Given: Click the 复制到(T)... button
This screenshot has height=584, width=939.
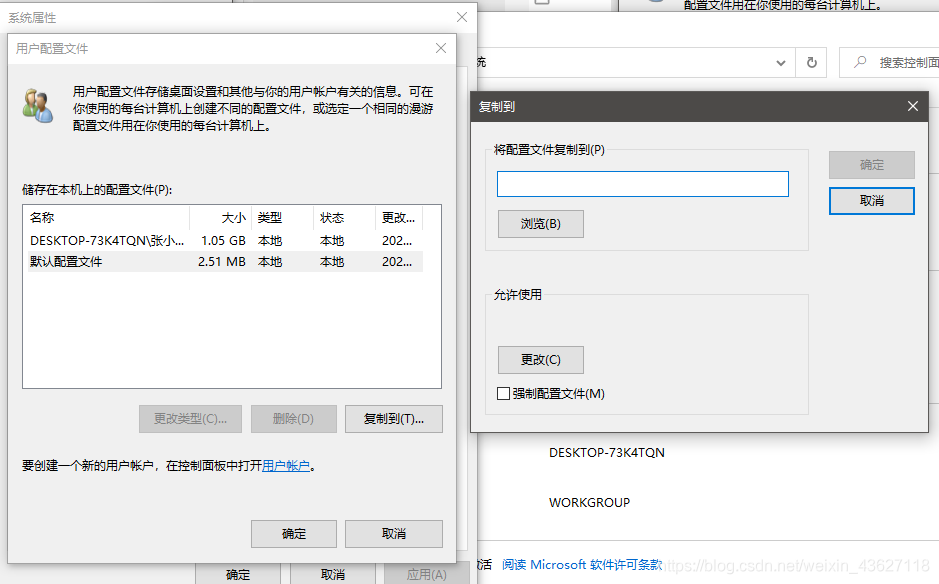Looking at the screenshot, I should click(x=393, y=419).
